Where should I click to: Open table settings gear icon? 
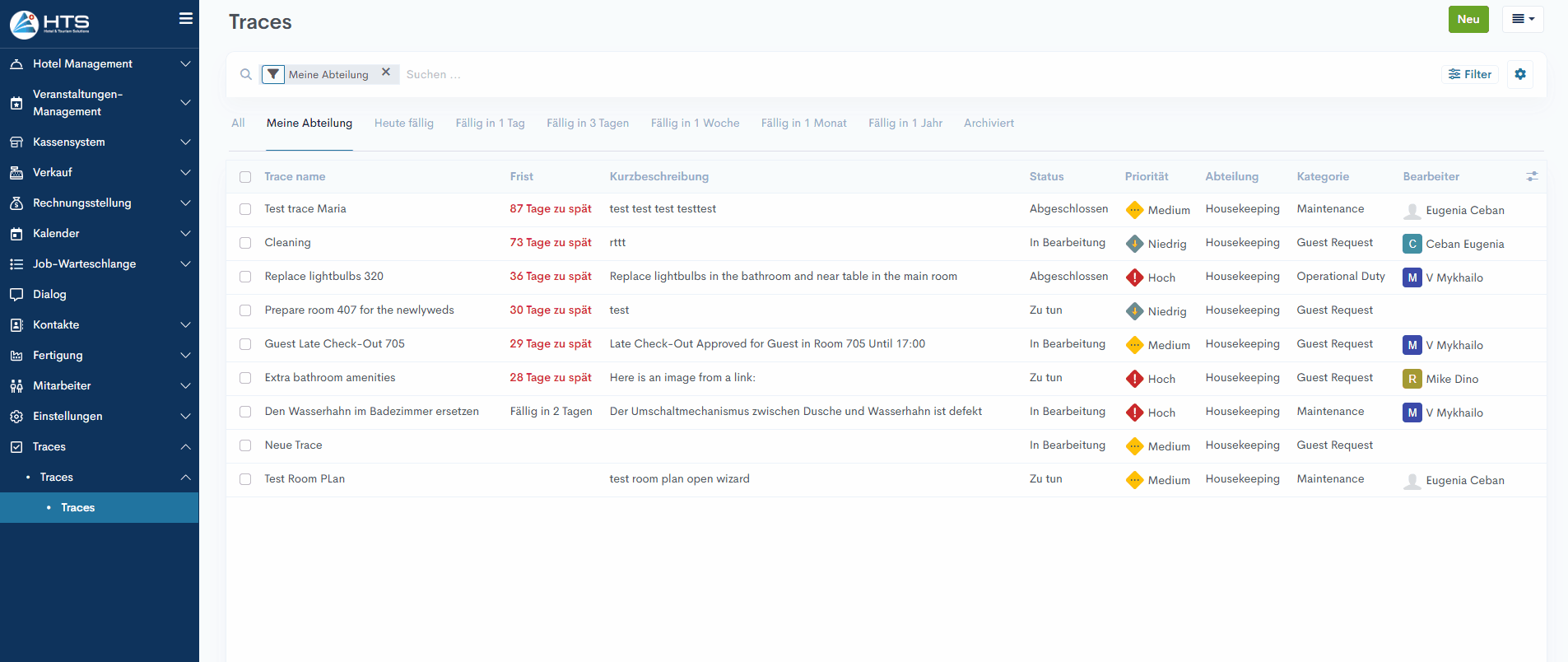coord(1519,74)
